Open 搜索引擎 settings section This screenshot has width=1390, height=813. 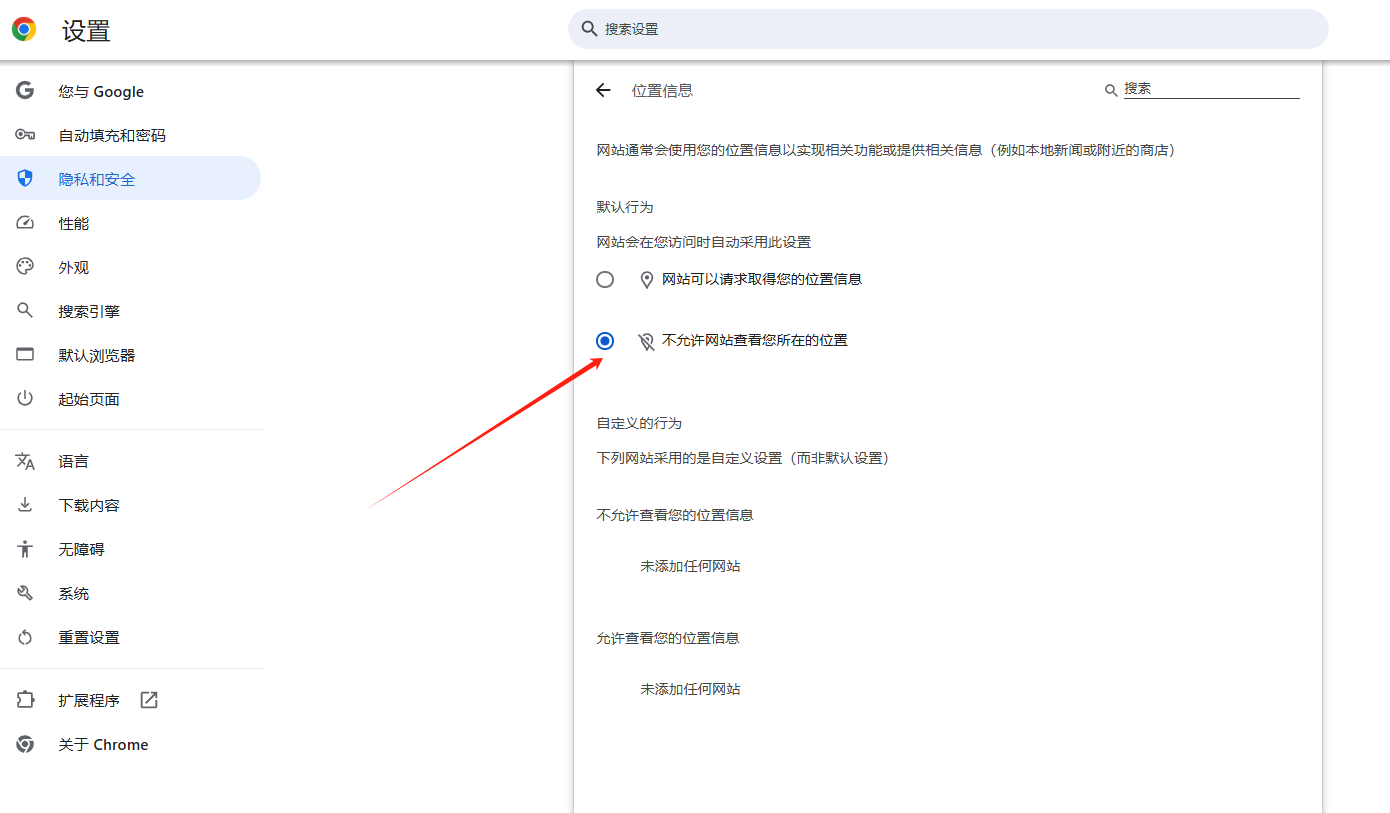tap(130, 311)
